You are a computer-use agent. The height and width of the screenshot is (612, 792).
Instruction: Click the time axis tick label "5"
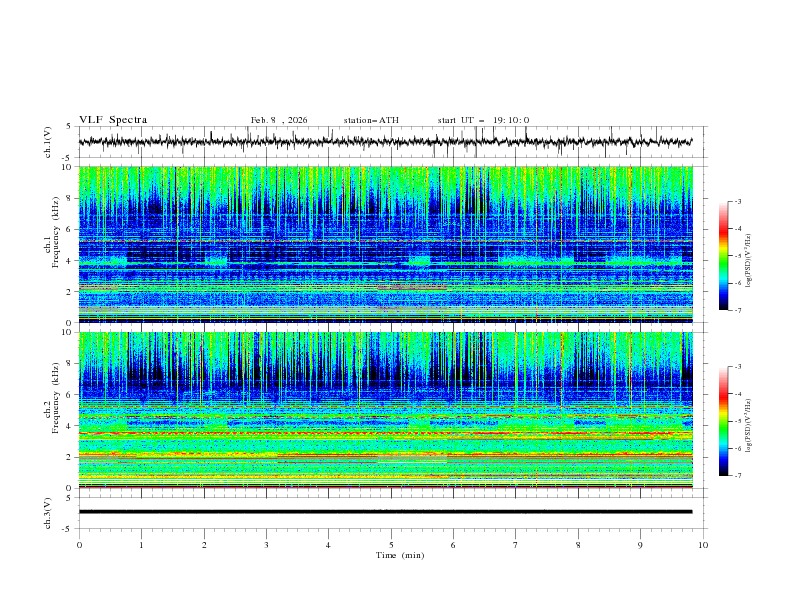coord(391,545)
